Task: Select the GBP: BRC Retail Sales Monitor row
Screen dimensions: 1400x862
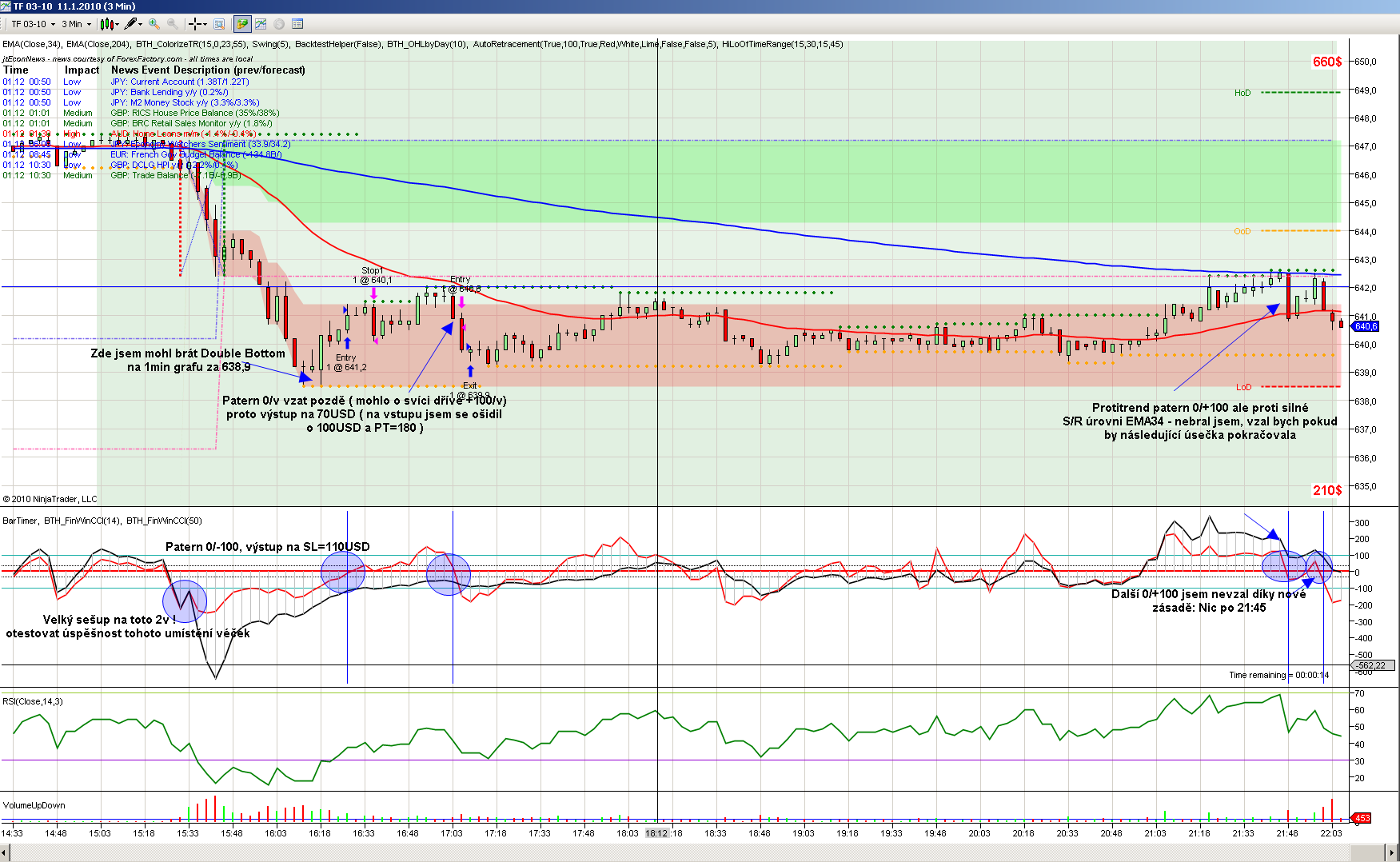Action: point(138,123)
